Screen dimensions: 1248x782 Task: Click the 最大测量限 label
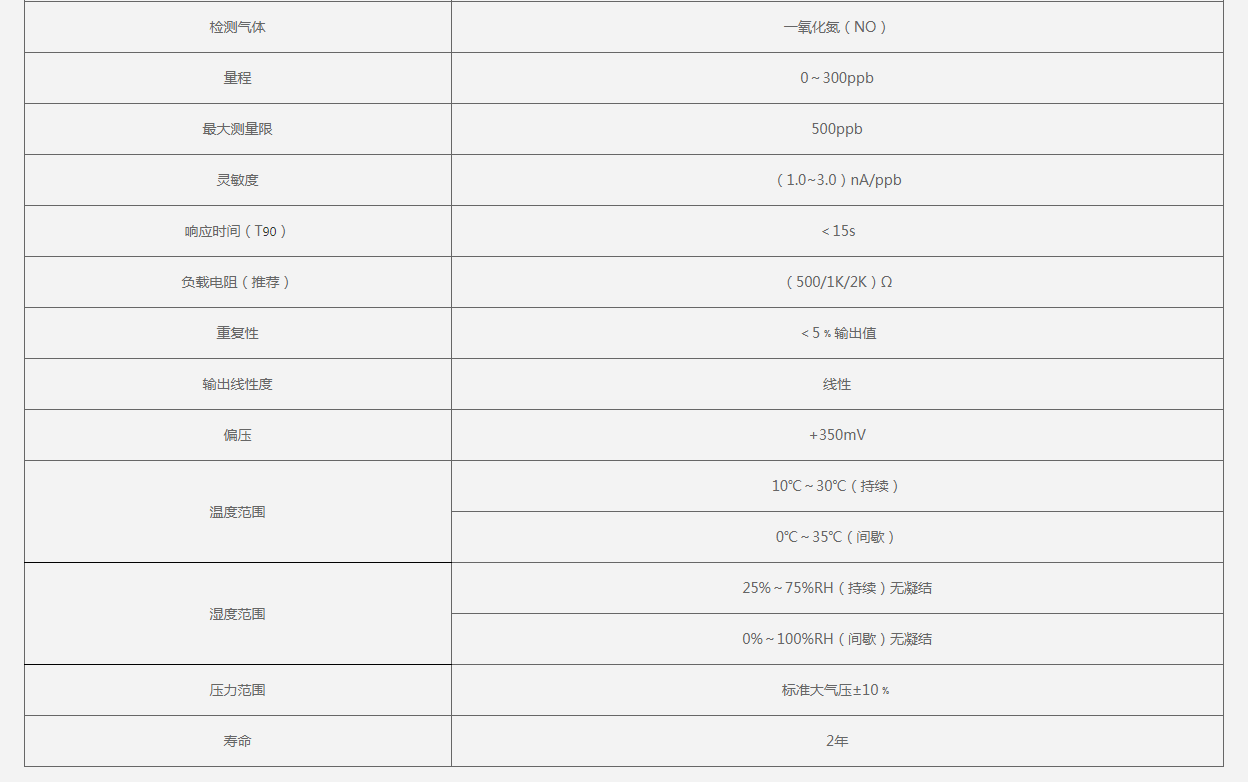click(237, 129)
